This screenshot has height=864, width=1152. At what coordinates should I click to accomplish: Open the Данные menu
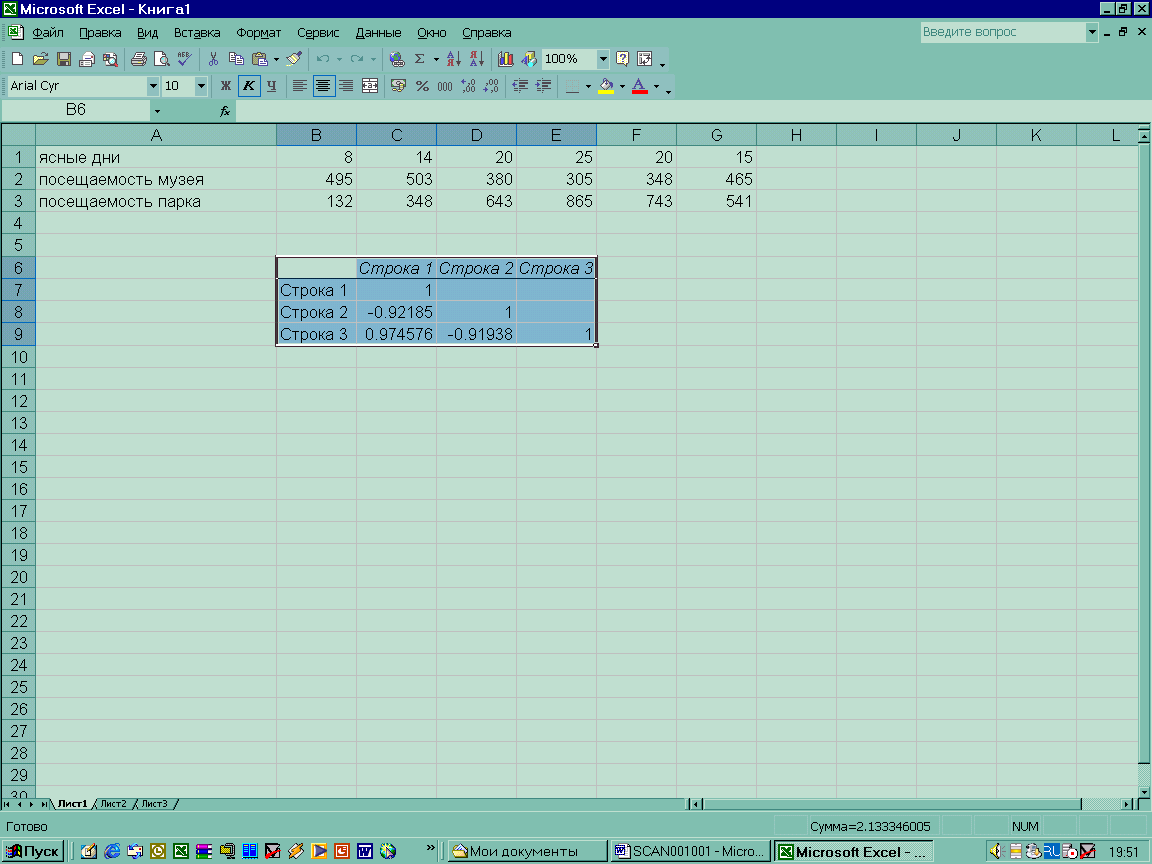coord(378,32)
